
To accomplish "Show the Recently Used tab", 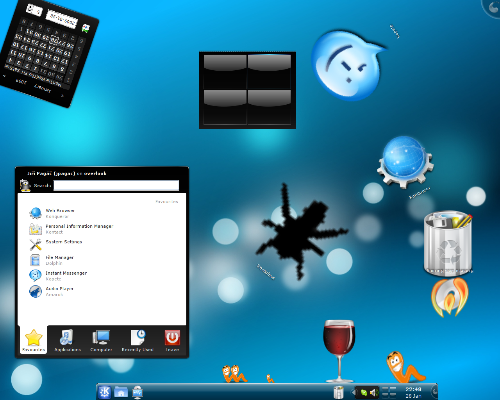I will coord(137,340).
